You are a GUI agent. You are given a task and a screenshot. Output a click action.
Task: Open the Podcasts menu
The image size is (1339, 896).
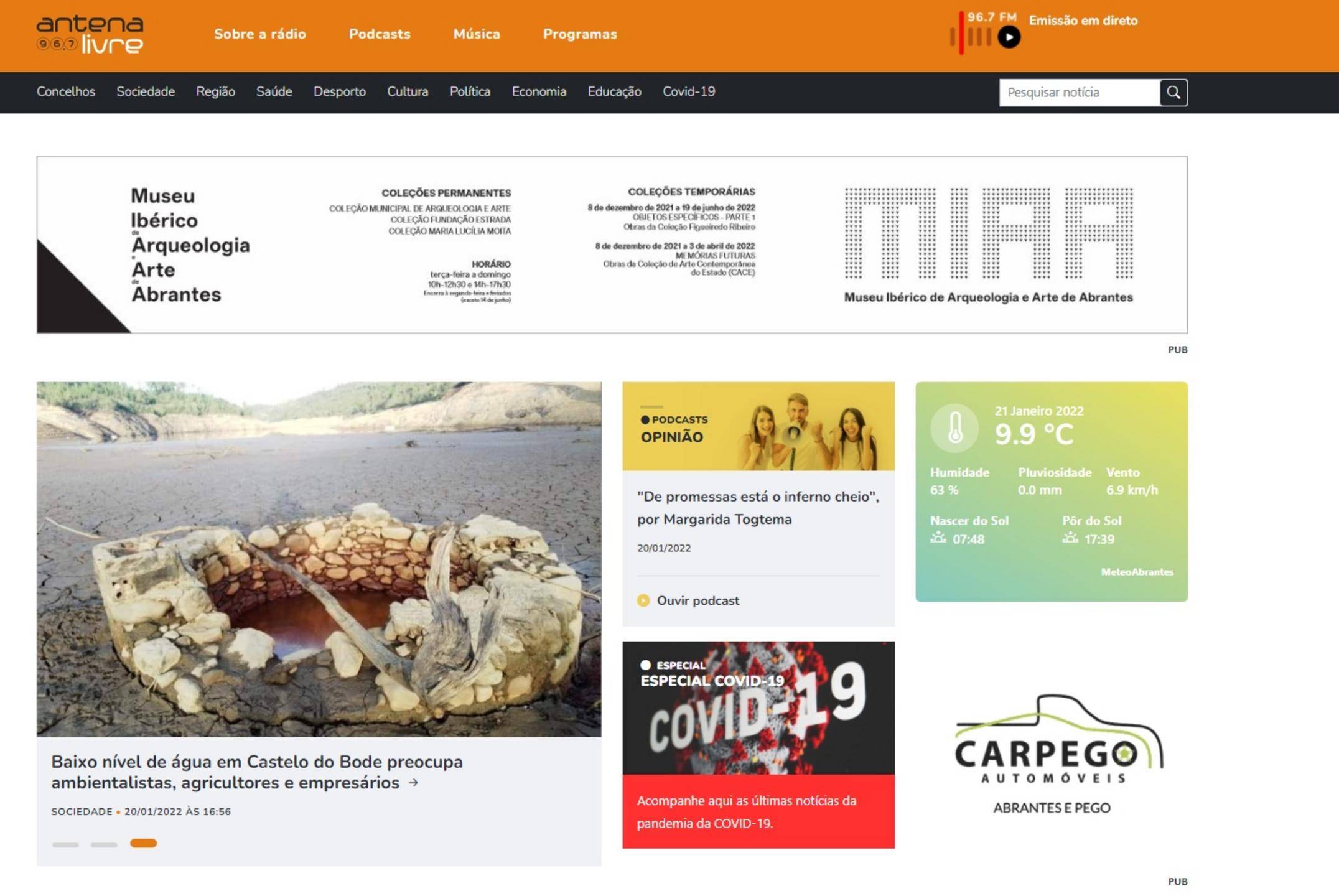click(x=380, y=34)
